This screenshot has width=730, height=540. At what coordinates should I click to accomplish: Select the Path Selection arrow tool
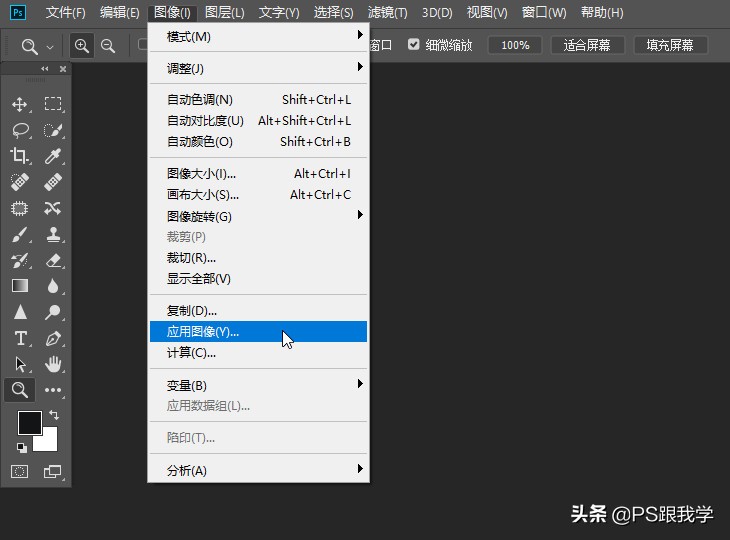[20, 364]
